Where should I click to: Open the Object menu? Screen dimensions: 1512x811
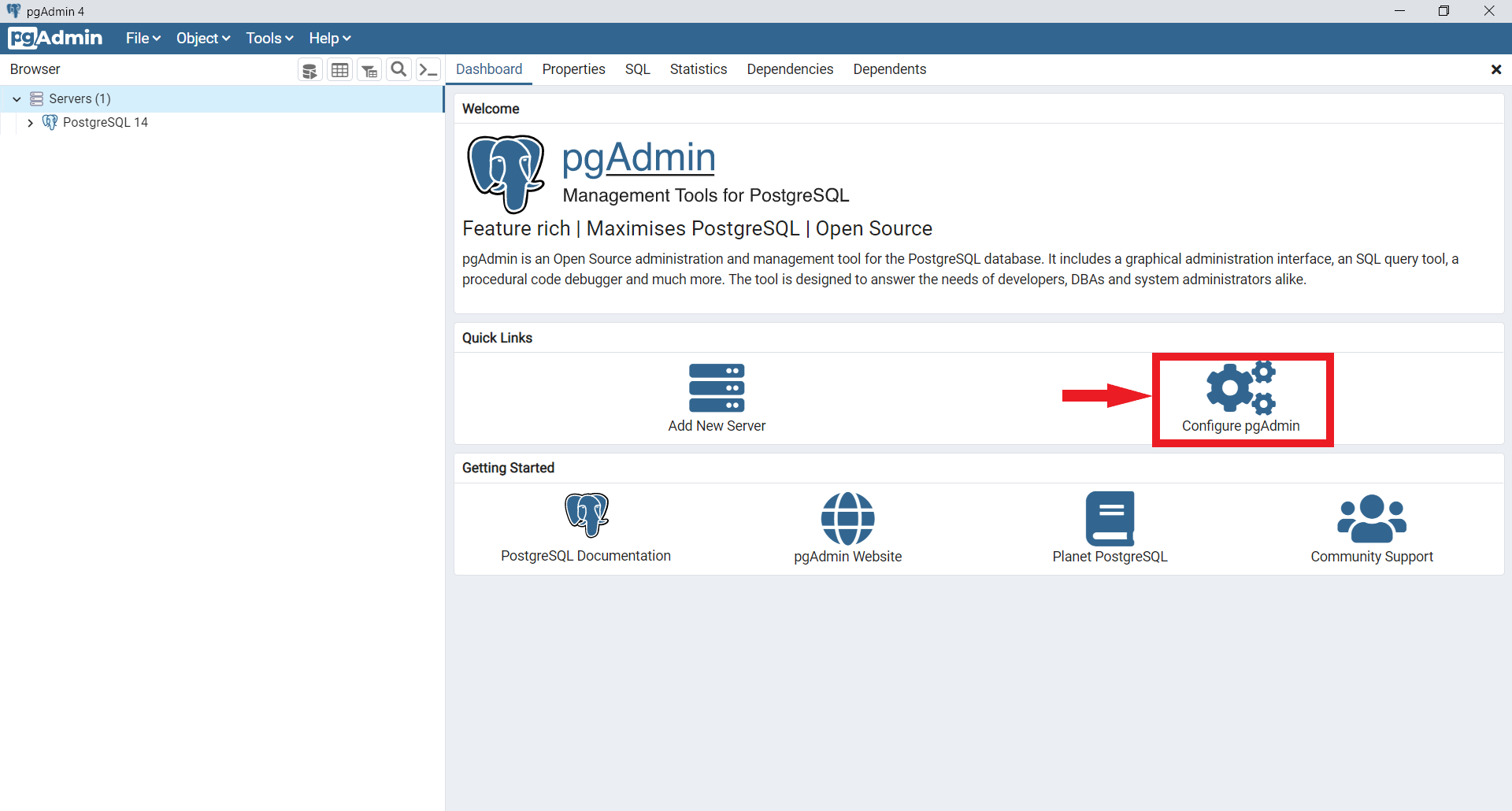tap(203, 38)
